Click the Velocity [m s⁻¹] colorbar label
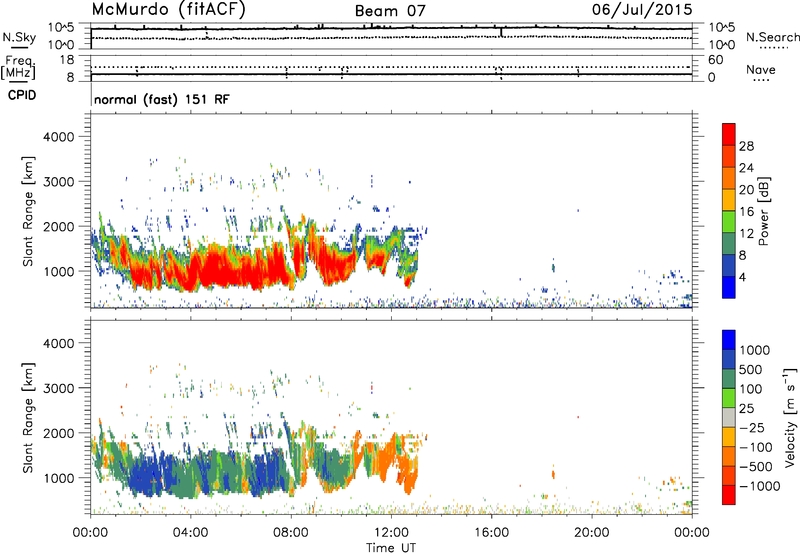 click(790, 417)
